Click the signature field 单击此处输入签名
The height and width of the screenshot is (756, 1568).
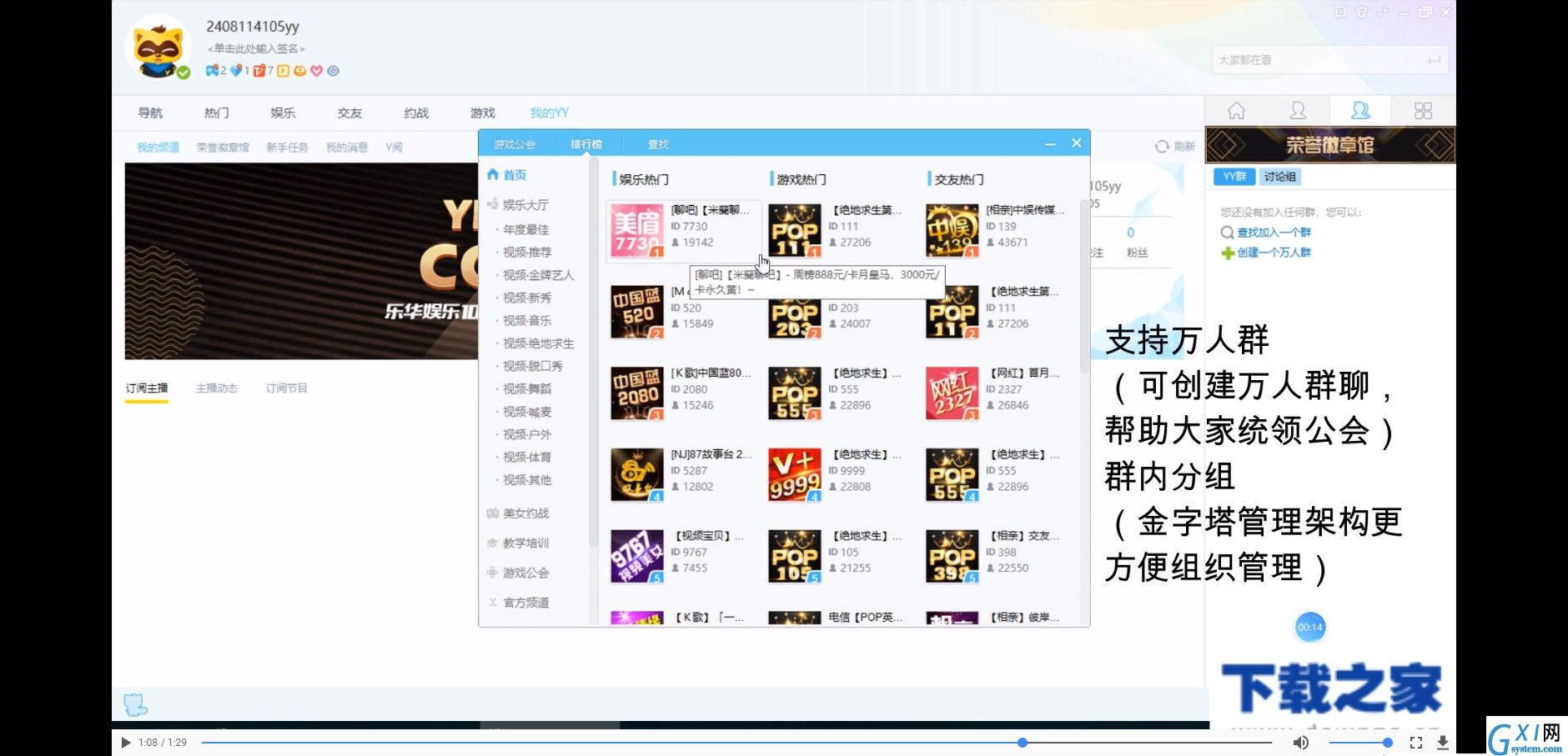click(256, 48)
